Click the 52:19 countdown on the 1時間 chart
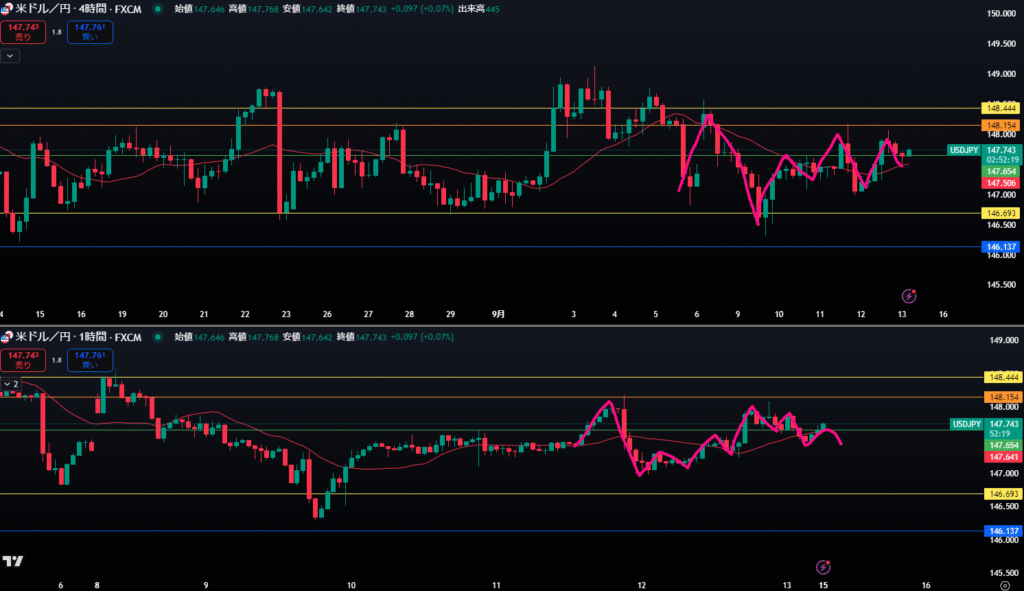 pyautogui.click(x=1000, y=434)
